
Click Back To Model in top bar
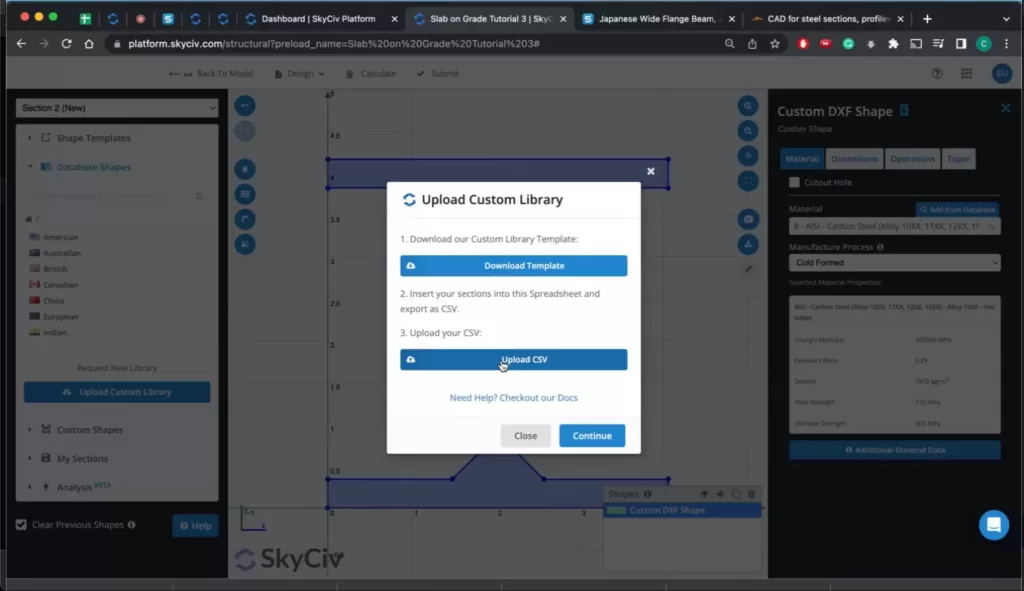(211, 74)
